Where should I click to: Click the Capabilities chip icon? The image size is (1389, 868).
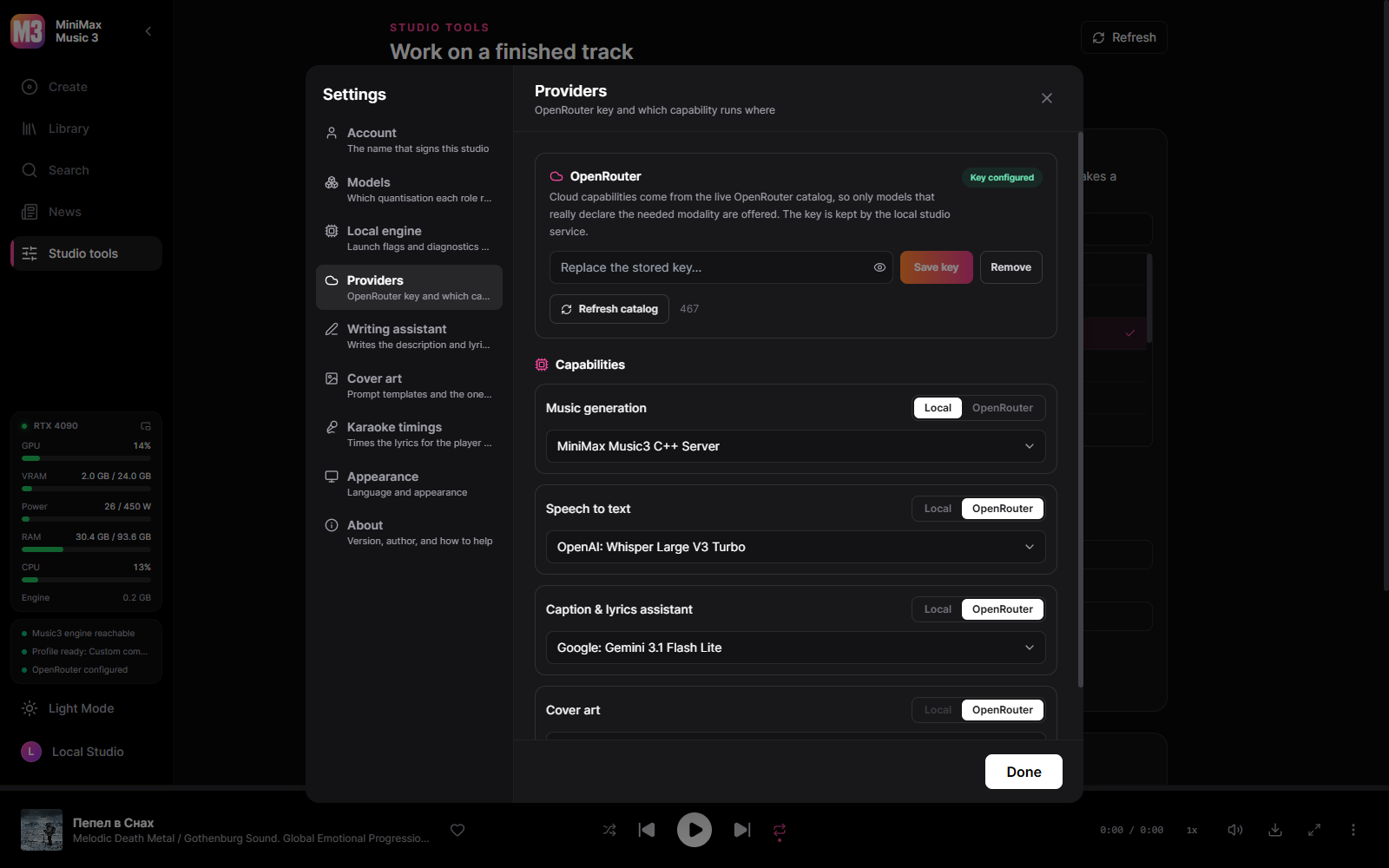(x=542, y=365)
